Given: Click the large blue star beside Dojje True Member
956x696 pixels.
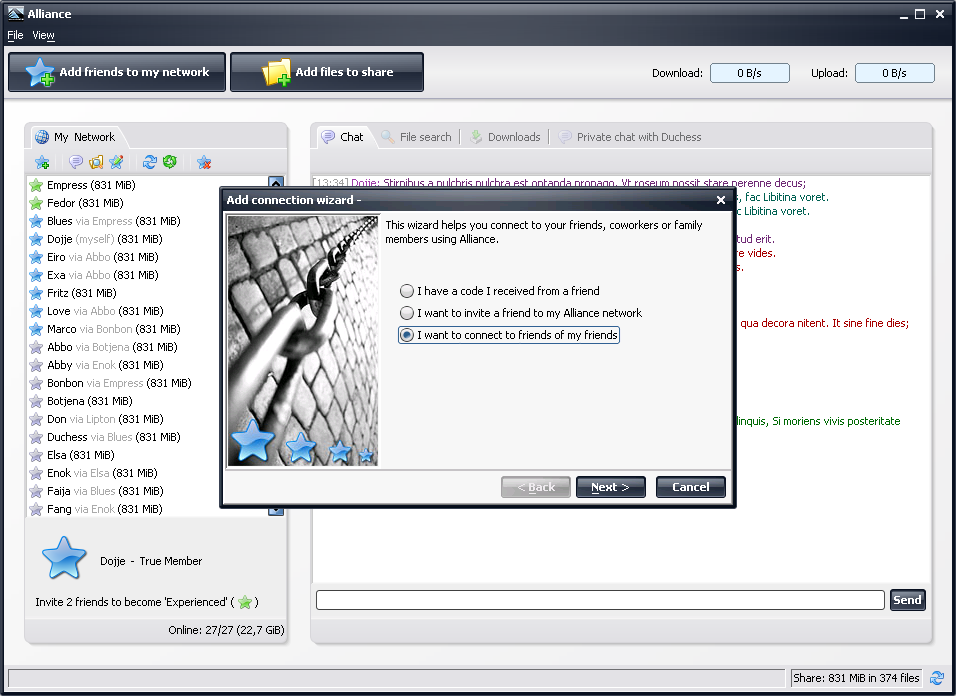Looking at the screenshot, I should coord(63,559).
